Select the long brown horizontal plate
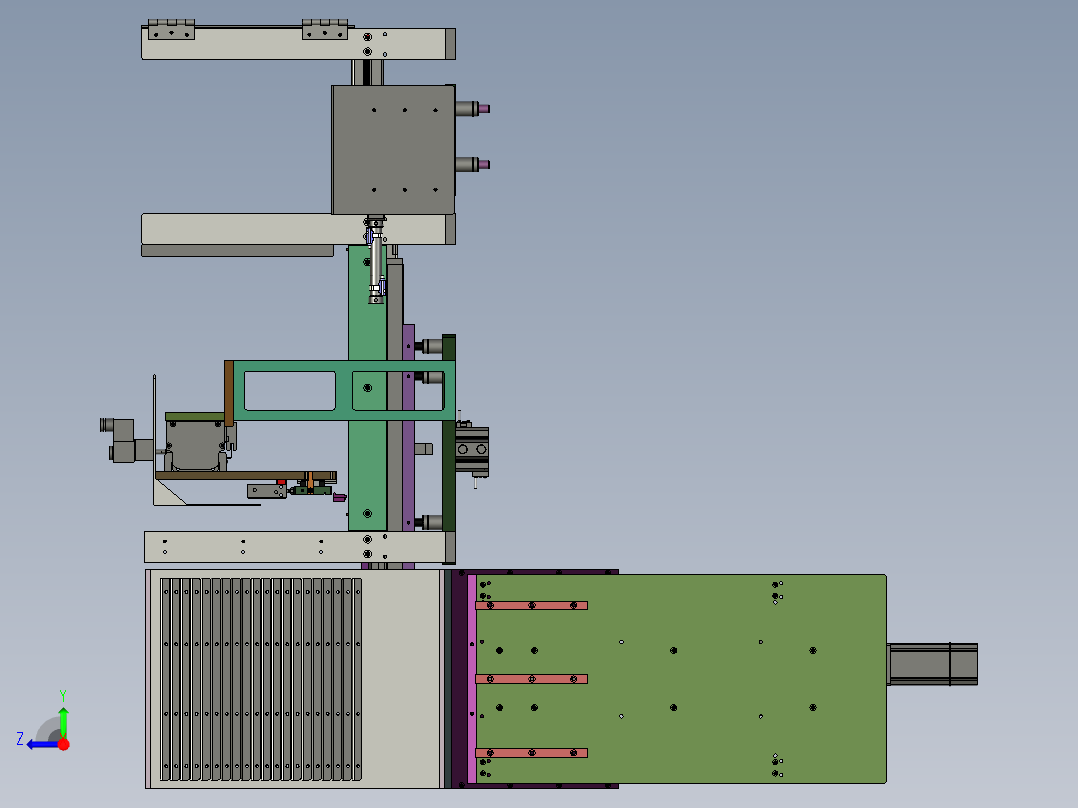The height and width of the screenshot is (808, 1078). coord(245,475)
